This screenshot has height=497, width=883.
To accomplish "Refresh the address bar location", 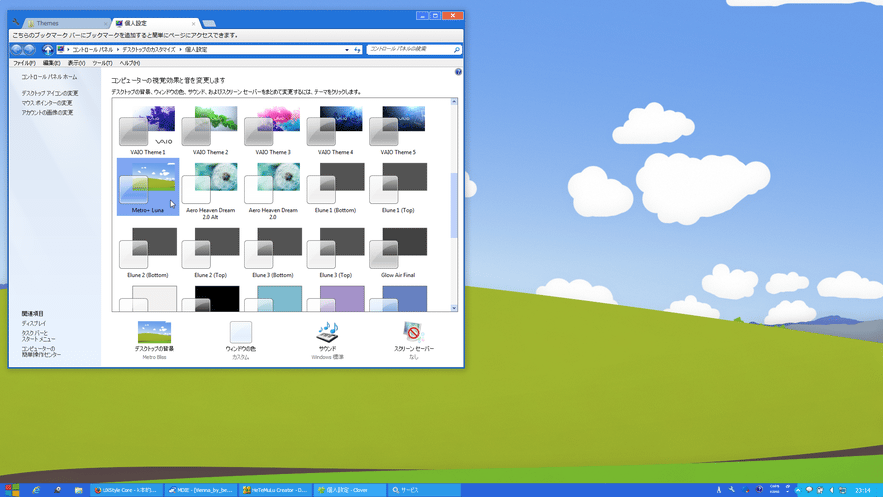I will (x=357, y=50).
